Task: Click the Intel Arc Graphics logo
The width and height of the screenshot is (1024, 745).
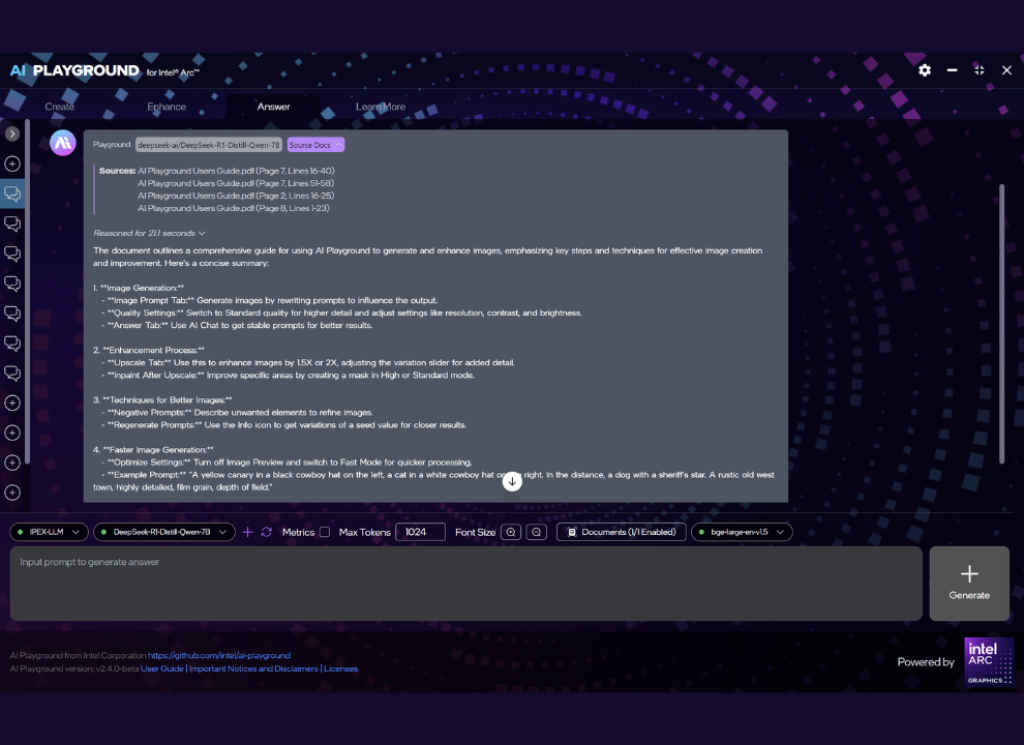Action: click(988, 662)
